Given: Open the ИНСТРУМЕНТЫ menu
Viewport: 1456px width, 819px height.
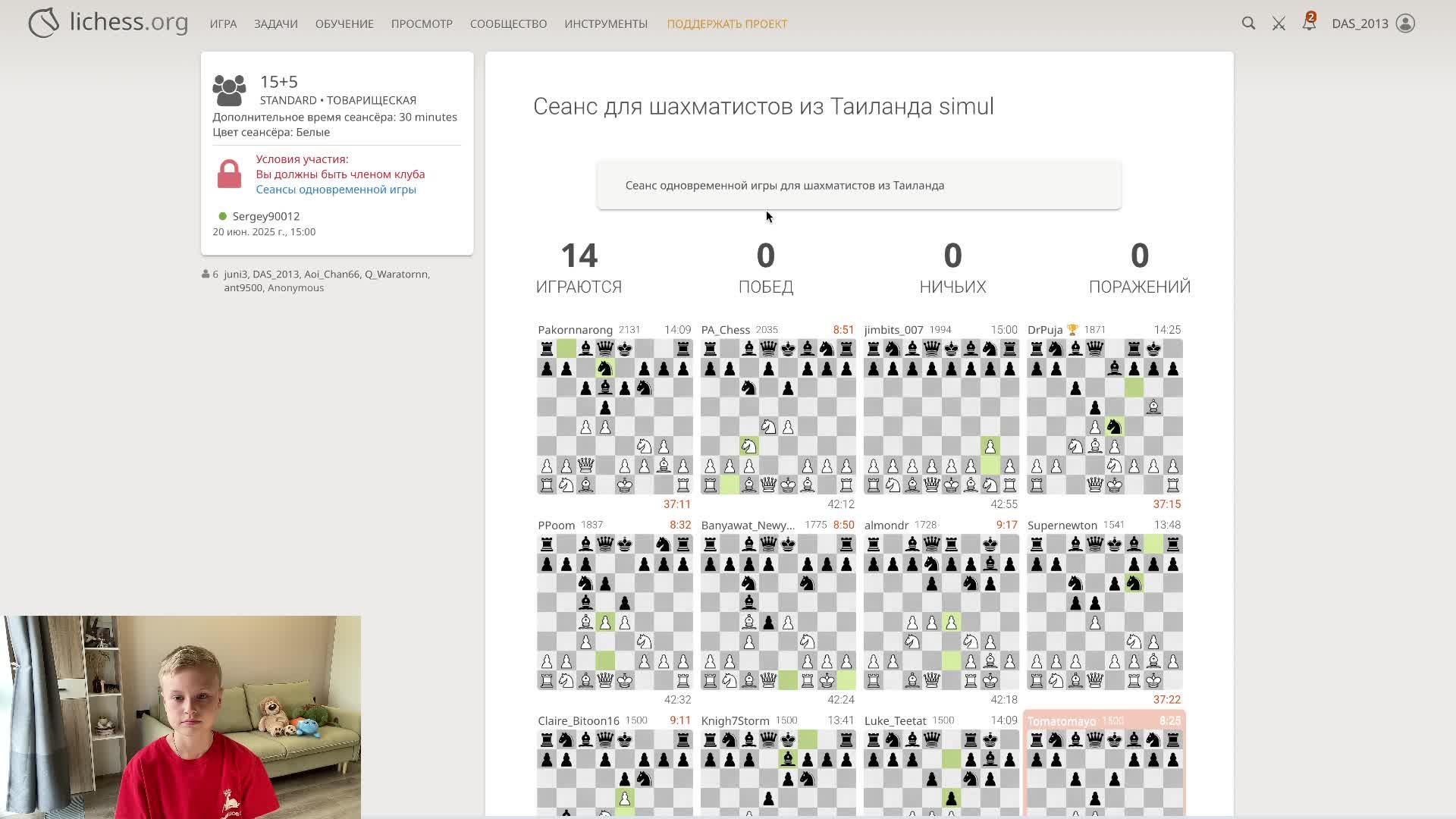Looking at the screenshot, I should 606,24.
